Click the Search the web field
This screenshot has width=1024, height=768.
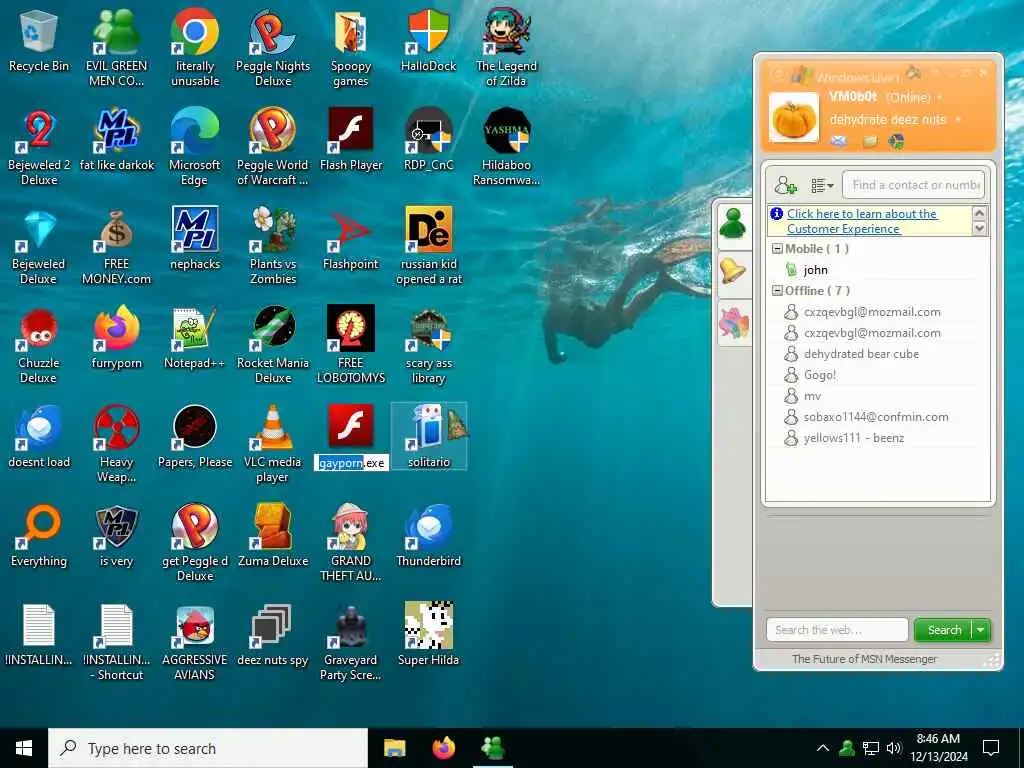[837, 630]
